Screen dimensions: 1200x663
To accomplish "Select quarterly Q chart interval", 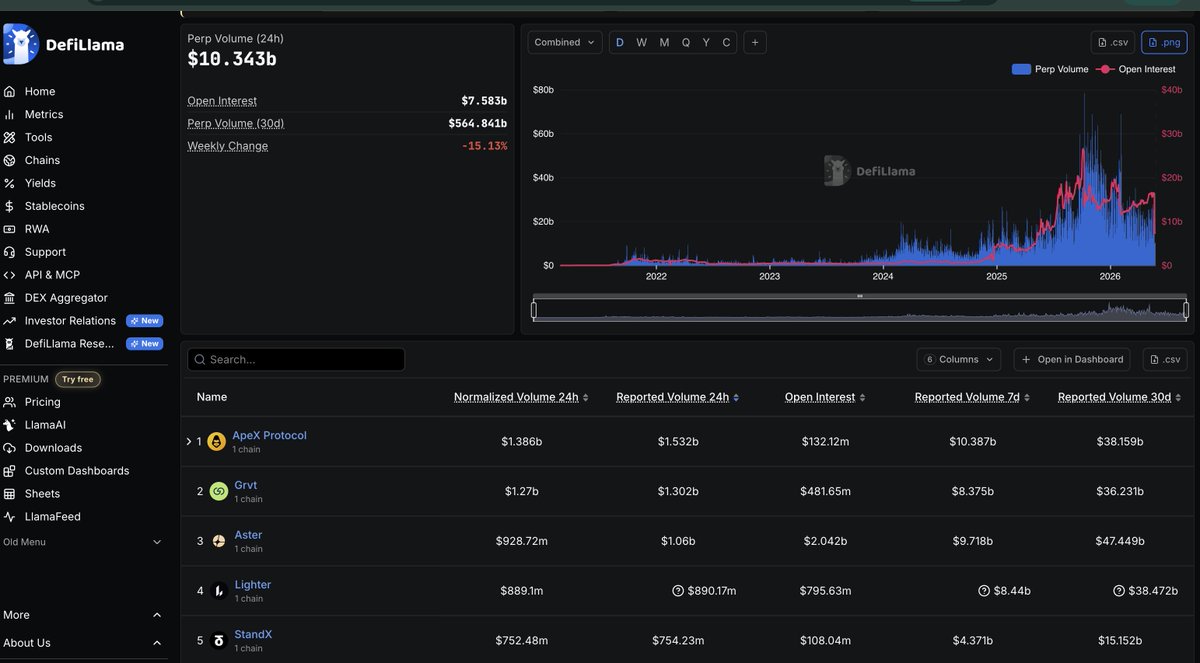I will (686, 42).
